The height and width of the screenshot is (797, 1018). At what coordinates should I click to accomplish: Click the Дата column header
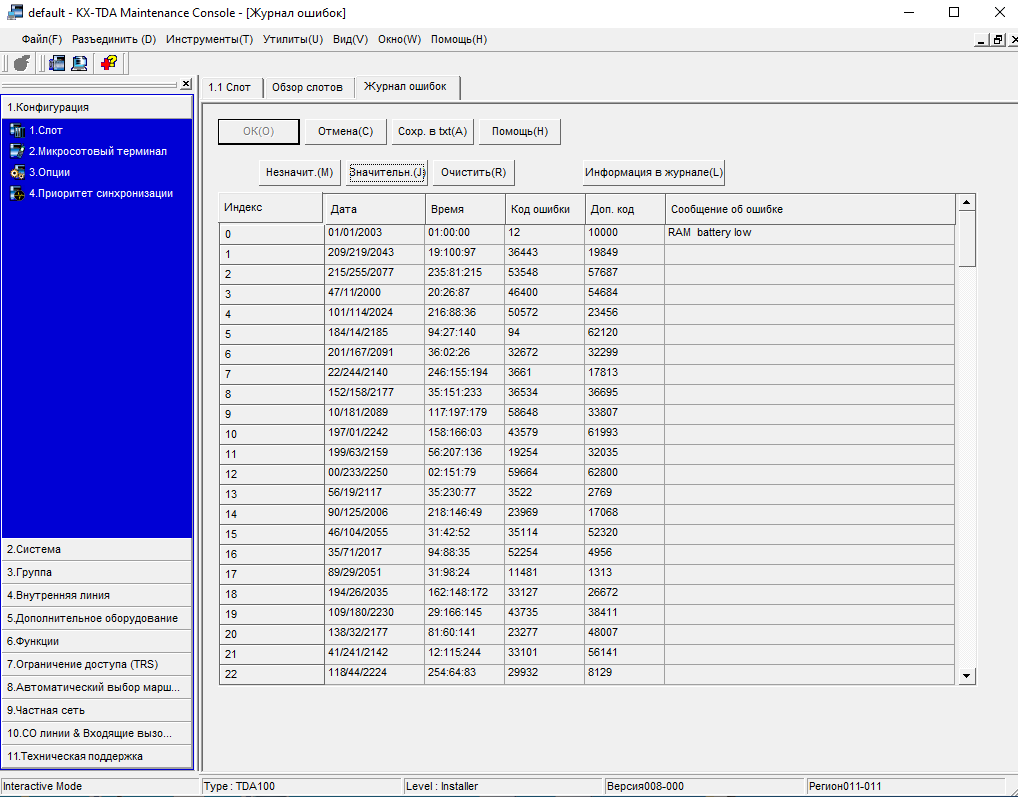[x=375, y=209]
